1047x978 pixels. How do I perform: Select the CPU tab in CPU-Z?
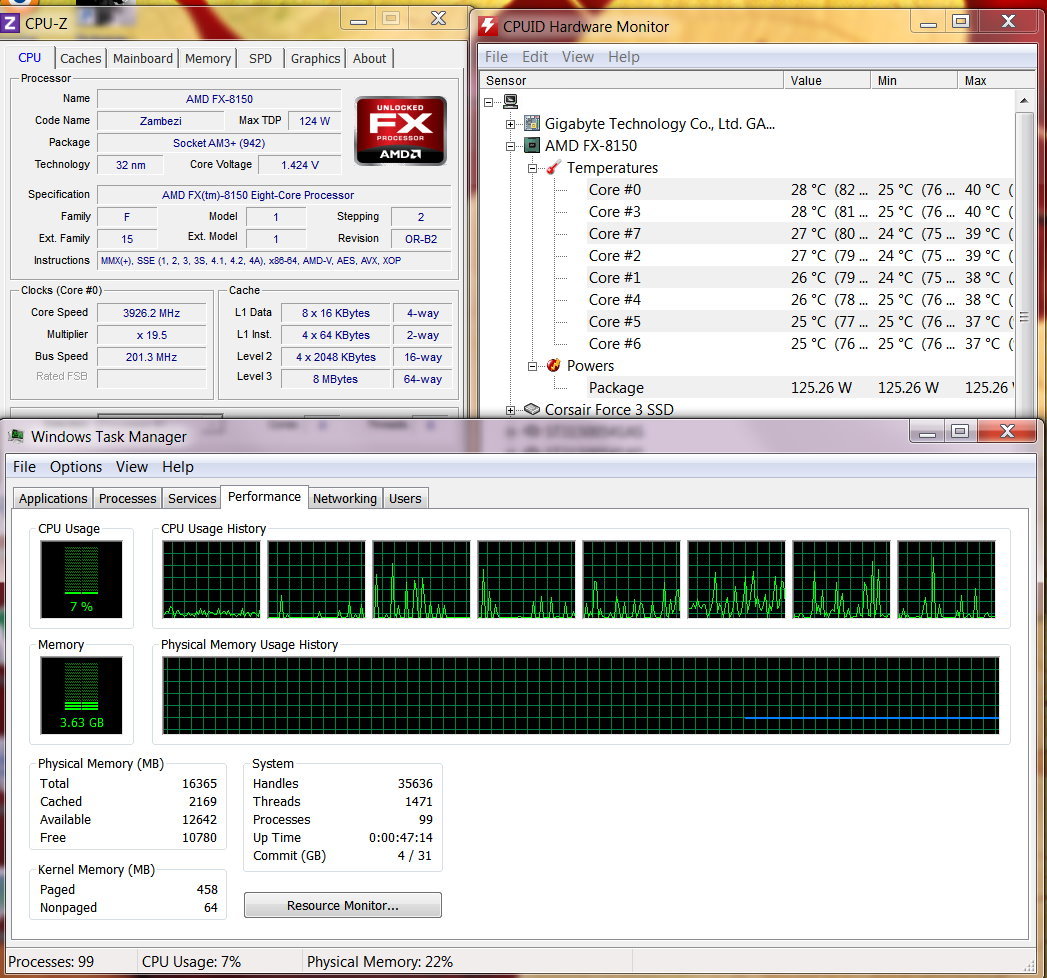pyautogui.click(x=29, y=57)
